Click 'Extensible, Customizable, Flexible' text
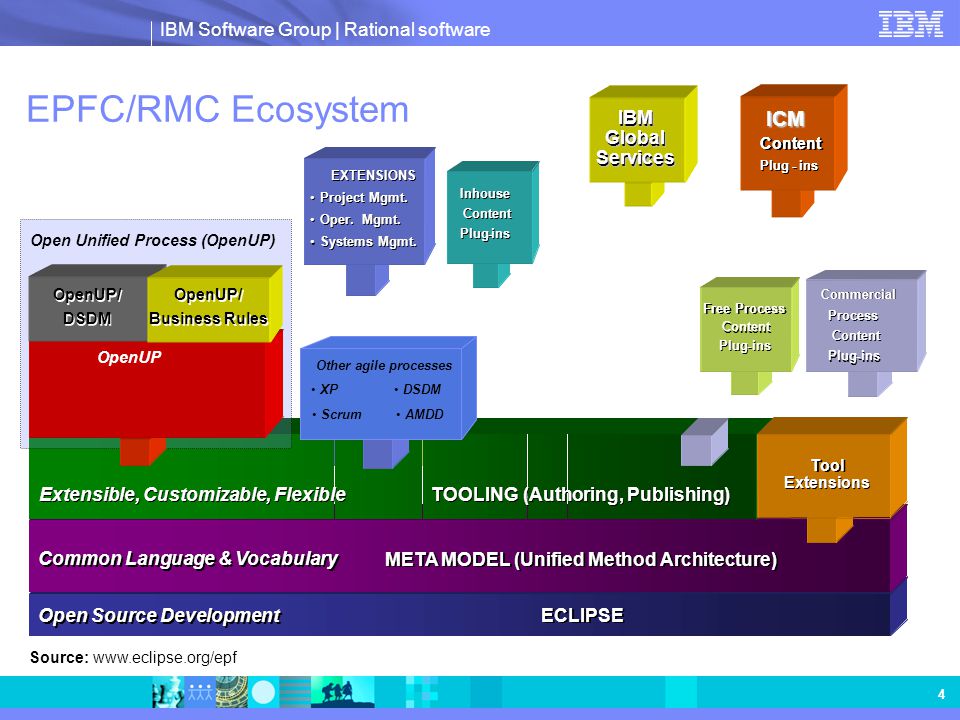960x720 pixels. [192, 494]
